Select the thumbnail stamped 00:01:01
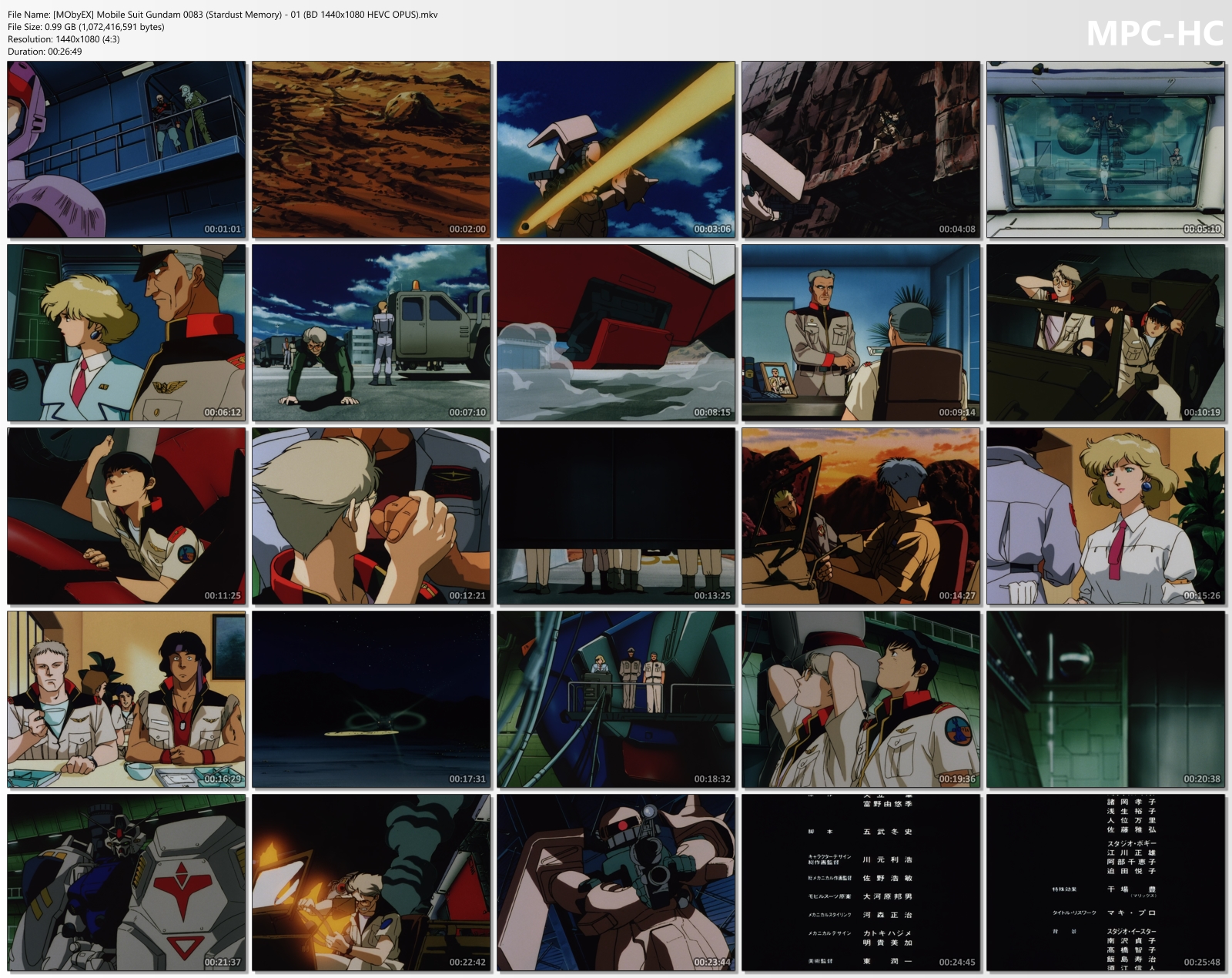1232x978 pixels. click(126, 149)
